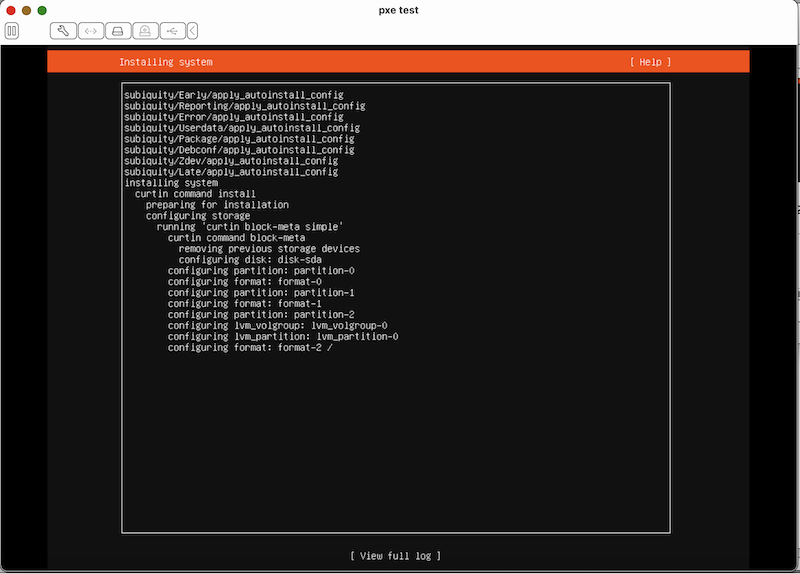Click 'configuring format: format-0' line

(x=245, y=282)
